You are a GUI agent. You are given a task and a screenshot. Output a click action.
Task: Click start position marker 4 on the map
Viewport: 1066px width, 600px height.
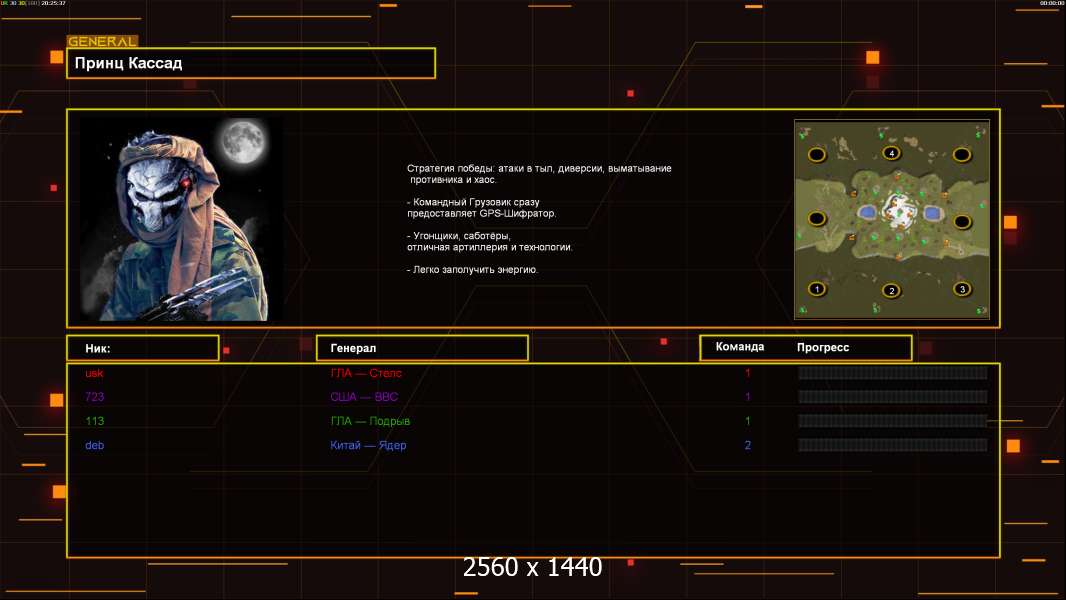[x=891, y=153]
